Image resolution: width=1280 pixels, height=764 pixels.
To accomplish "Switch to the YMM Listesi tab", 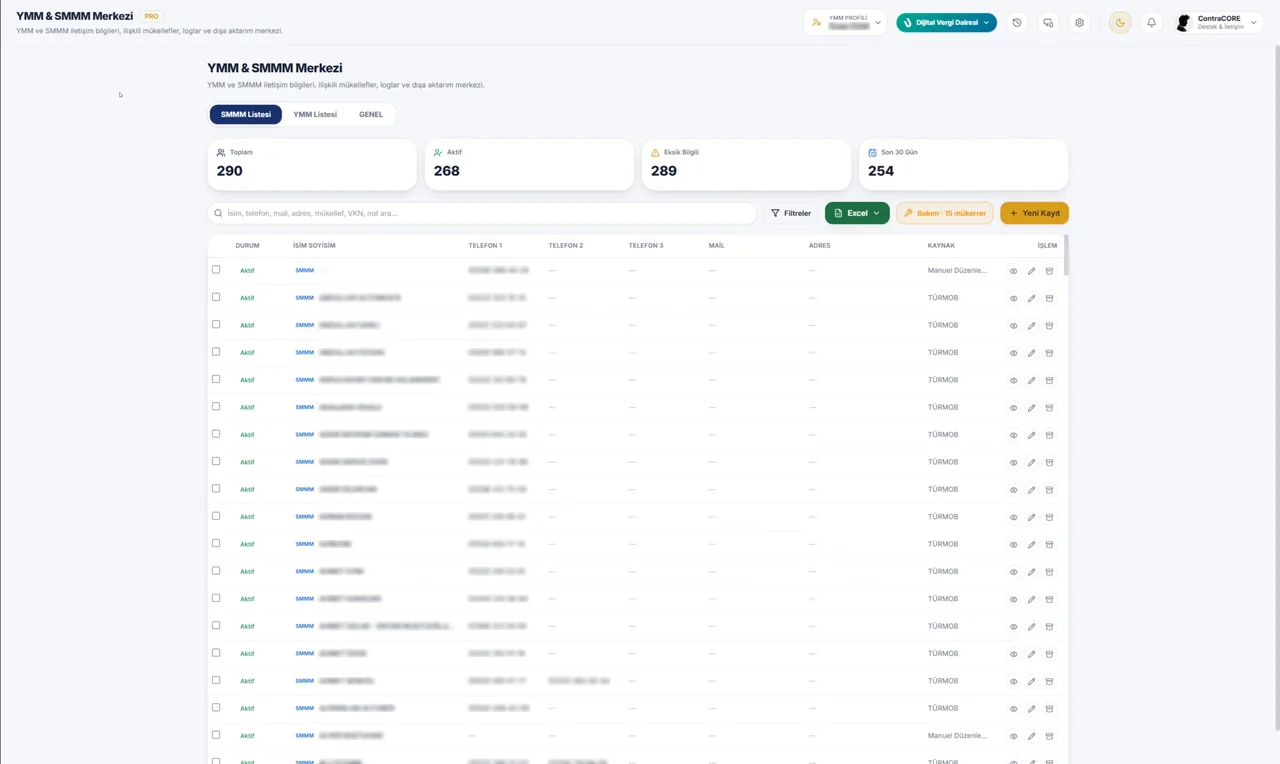I will click(x=315, y=114).
